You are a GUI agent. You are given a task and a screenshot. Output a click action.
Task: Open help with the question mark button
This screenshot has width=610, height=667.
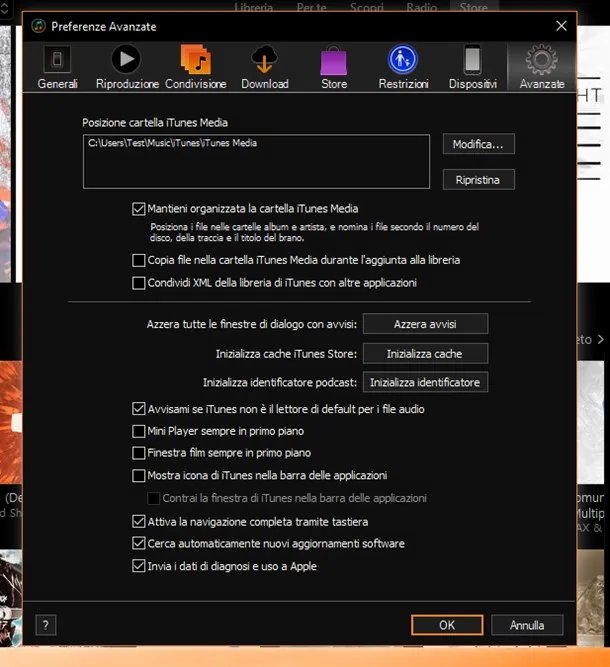[x=46, y=625]
